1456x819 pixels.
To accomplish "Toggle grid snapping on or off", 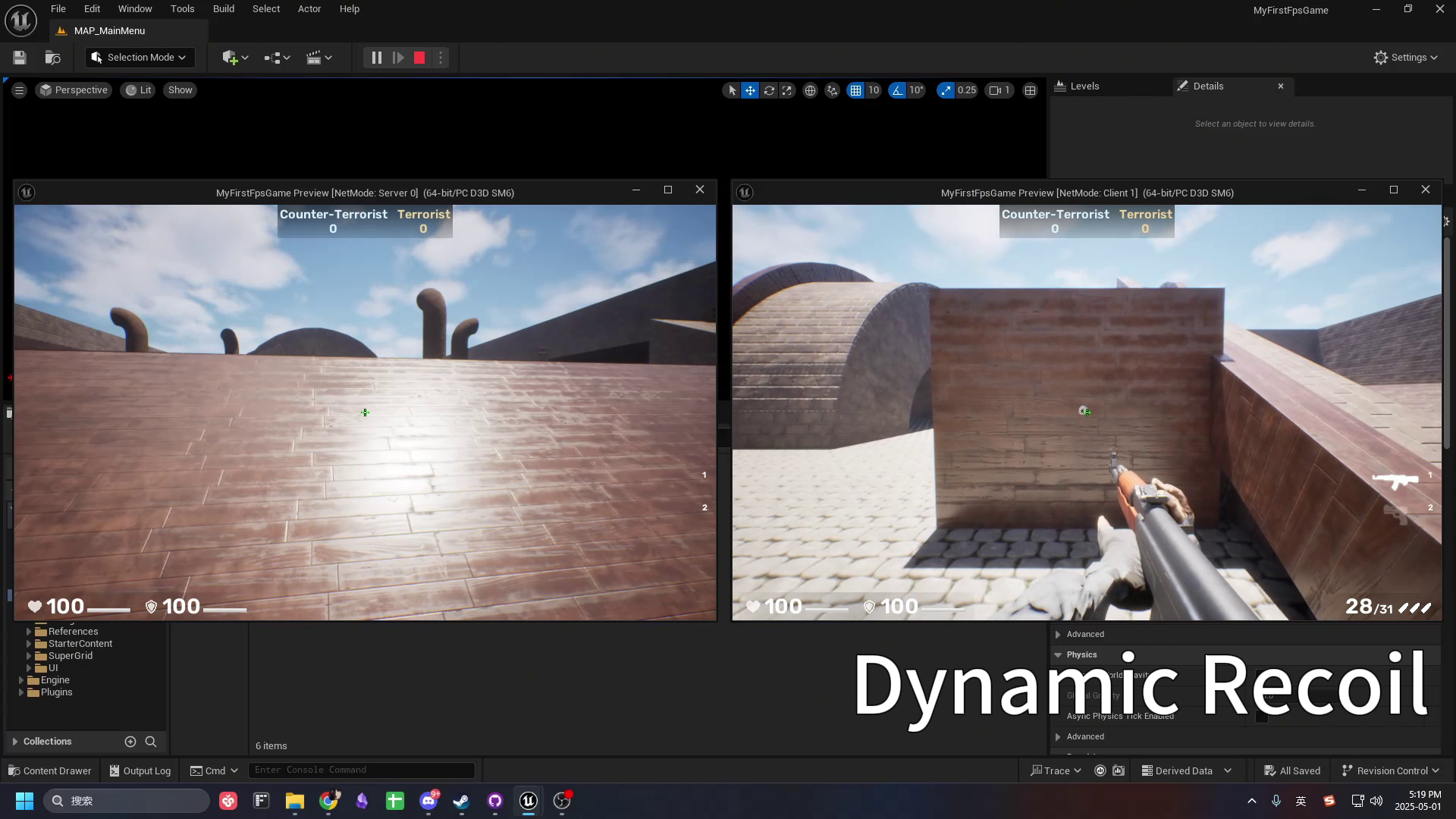I will tap(855, 90).
